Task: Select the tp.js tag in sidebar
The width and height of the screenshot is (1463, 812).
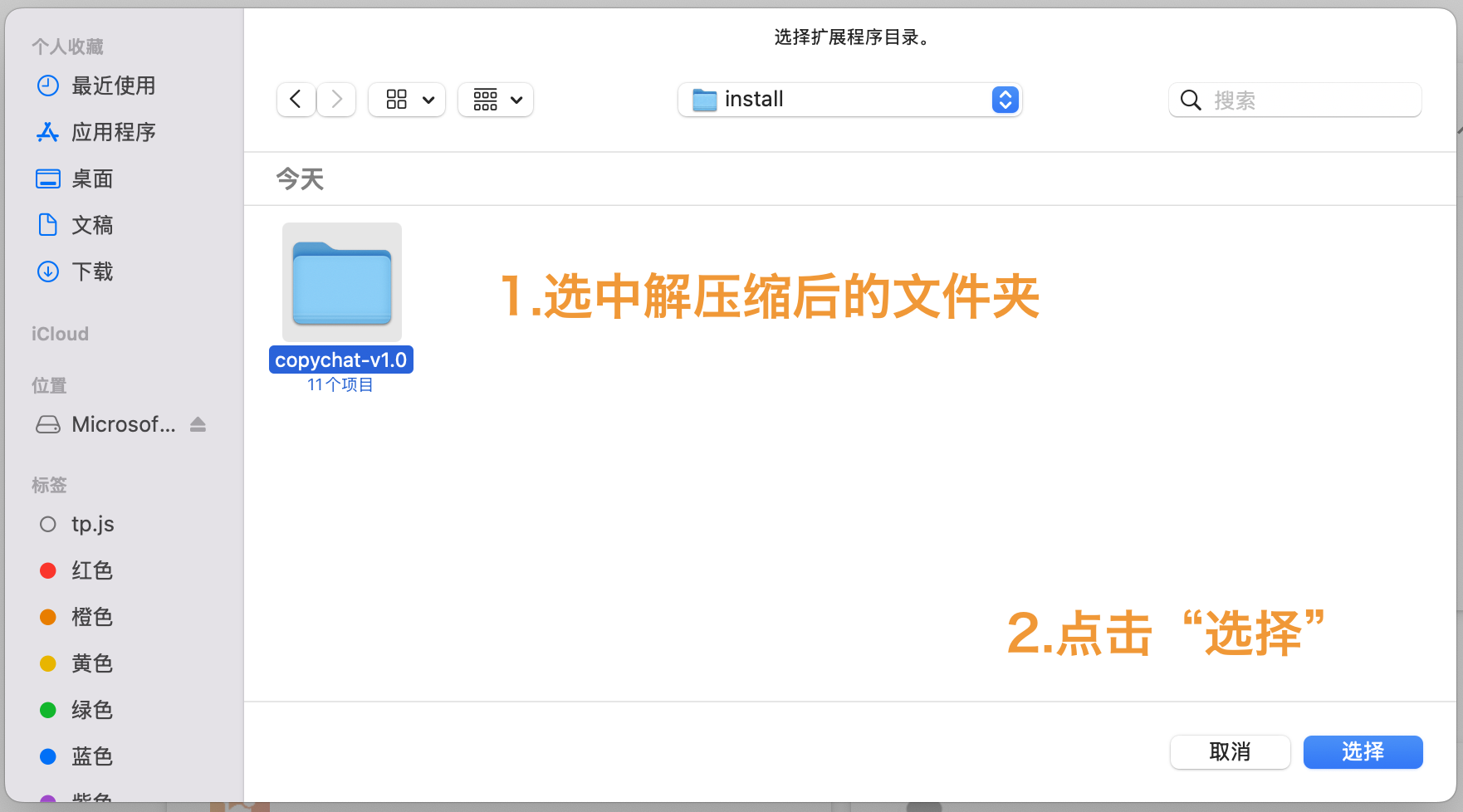Action: coord(92,524)
